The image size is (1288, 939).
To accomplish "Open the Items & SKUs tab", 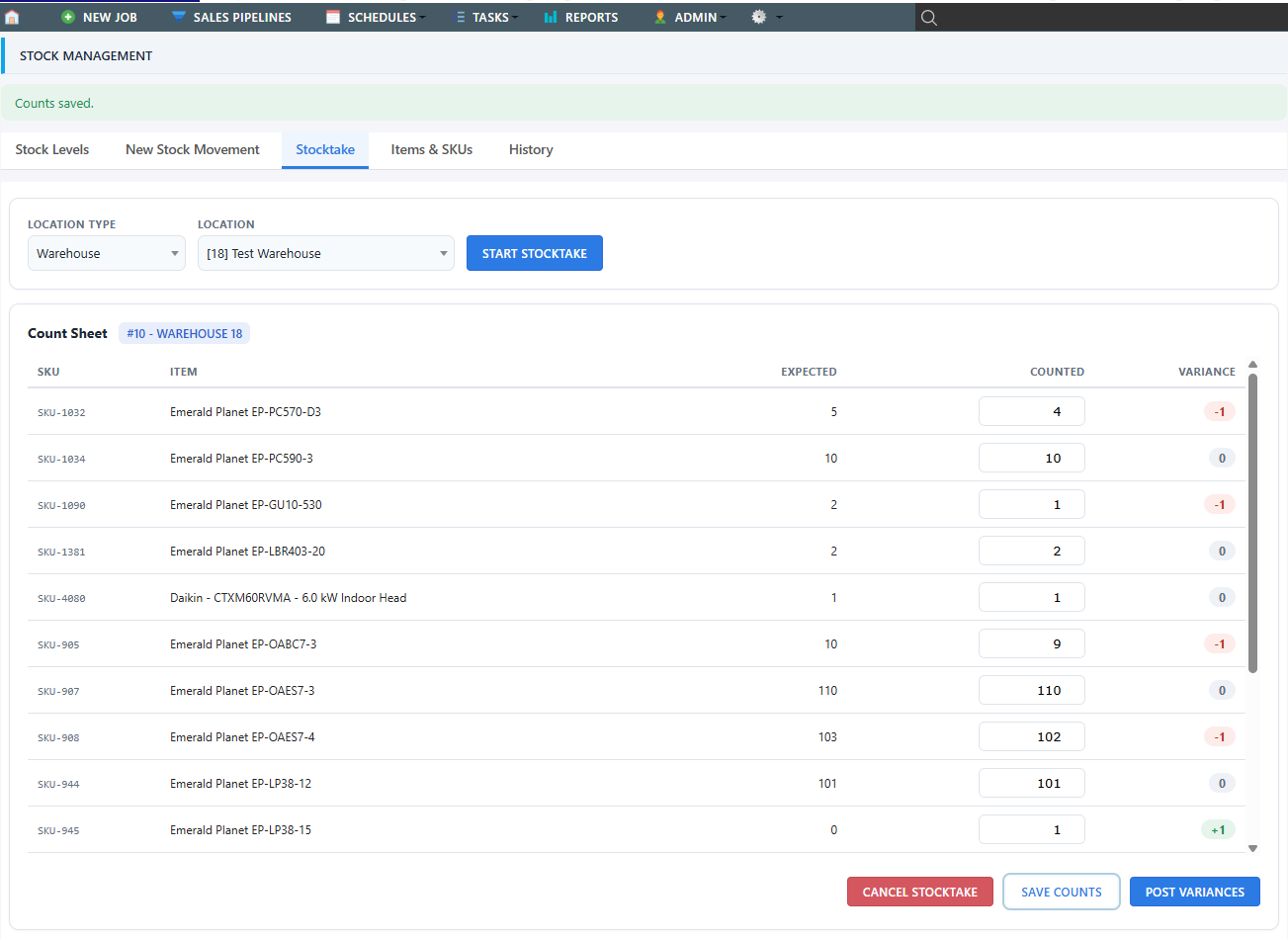I will (x=432, y=149).
